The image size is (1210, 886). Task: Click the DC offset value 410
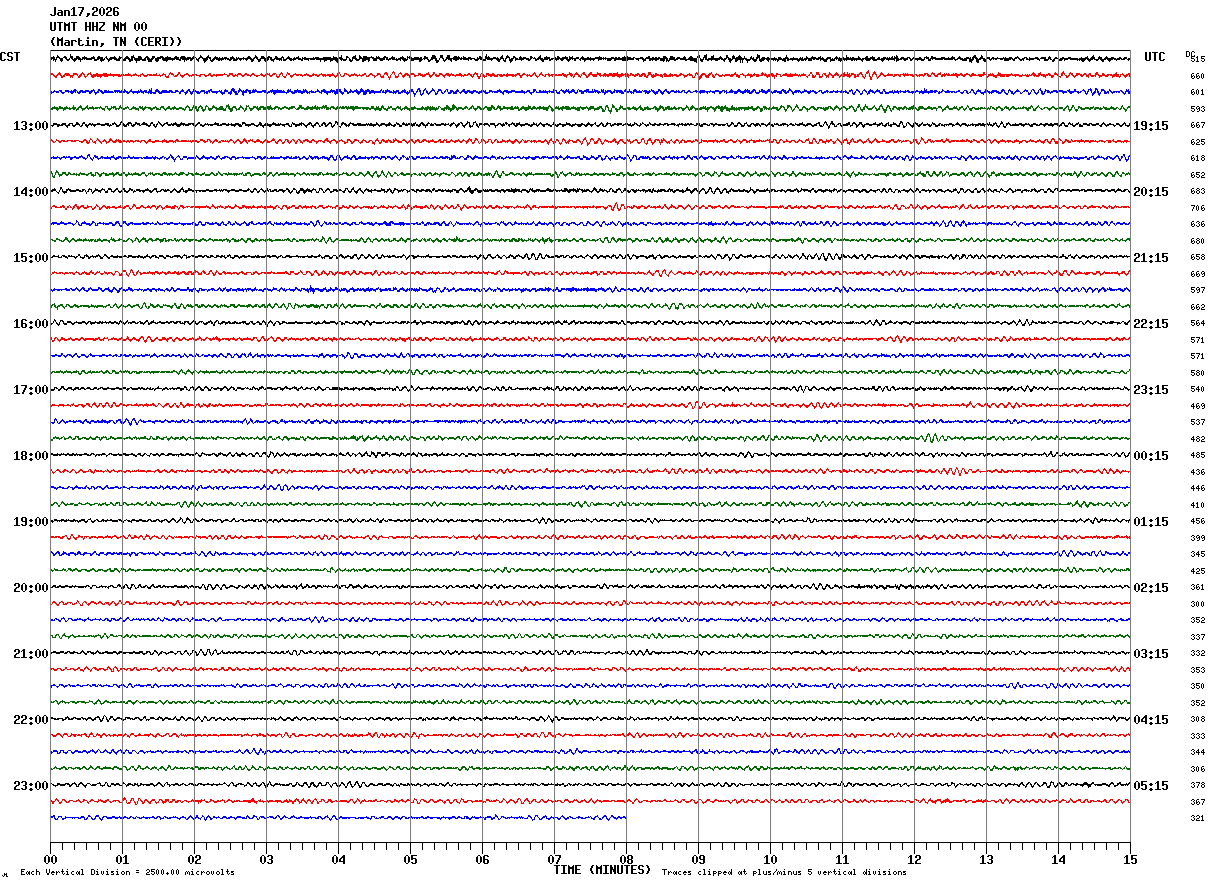coord(1197,505)
